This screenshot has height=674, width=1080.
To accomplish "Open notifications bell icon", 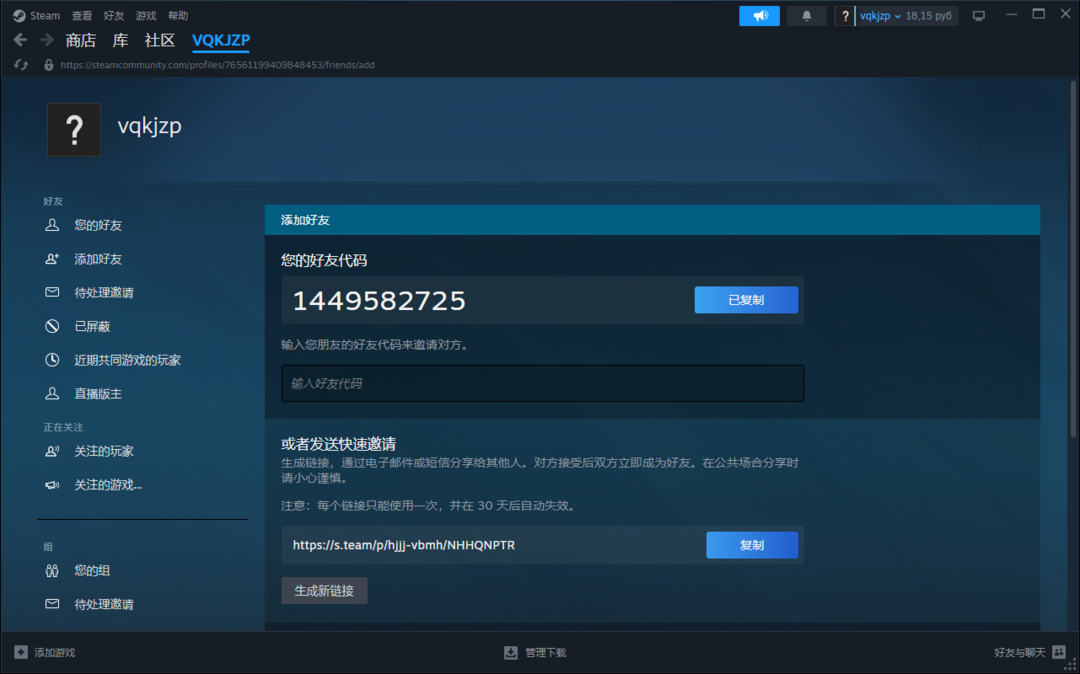I will (x=807, y=16).
